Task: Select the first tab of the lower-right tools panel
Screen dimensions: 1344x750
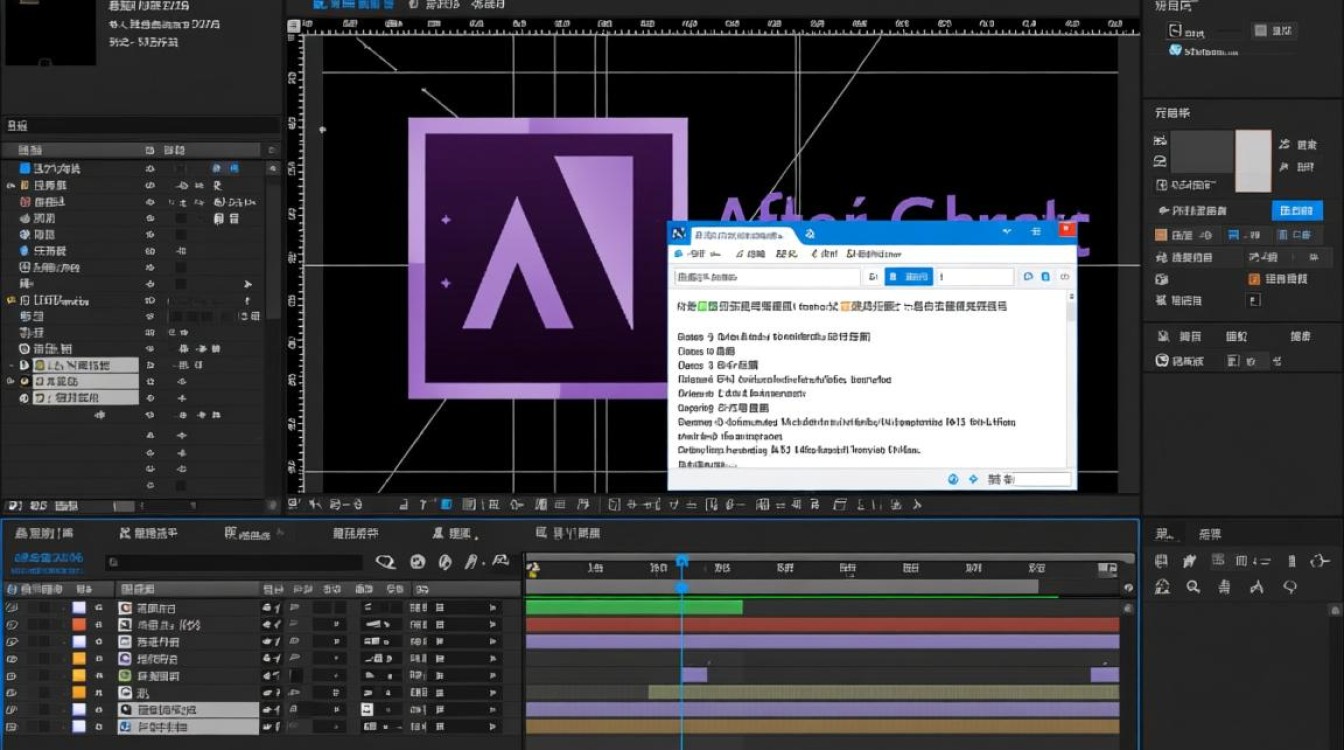Action: (1163, 534)
